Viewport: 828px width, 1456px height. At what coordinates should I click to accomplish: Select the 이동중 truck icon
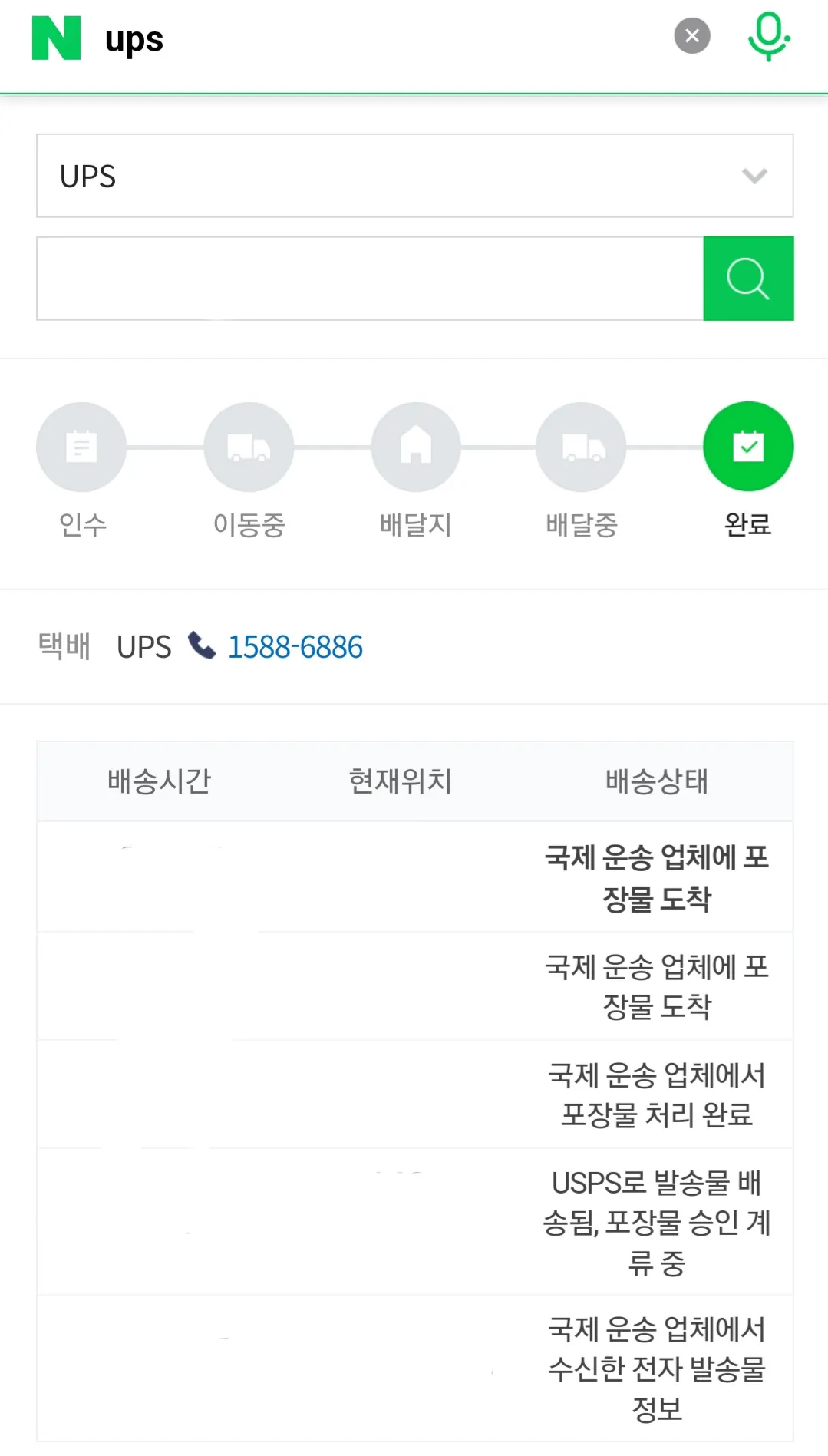248,446
